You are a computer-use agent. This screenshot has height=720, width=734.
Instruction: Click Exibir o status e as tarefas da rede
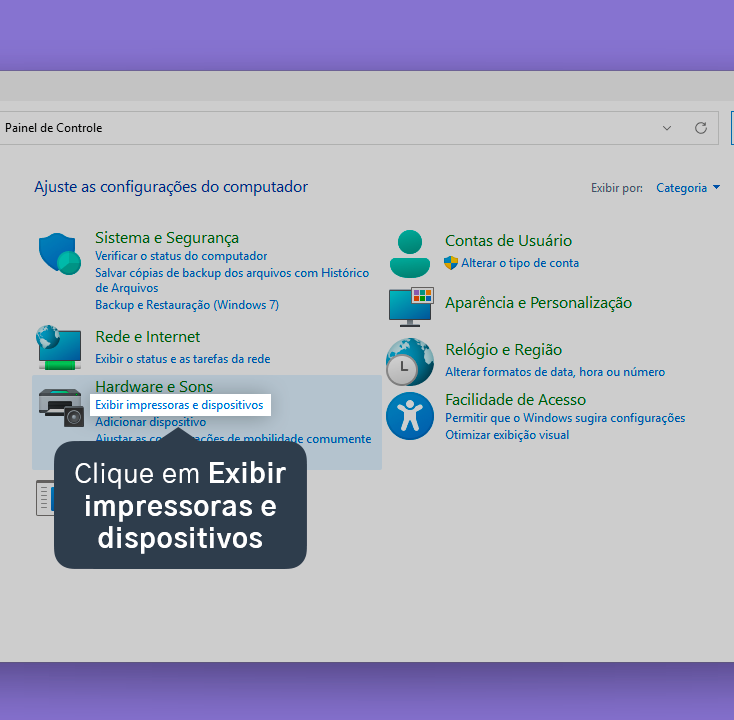coord(183,359)
